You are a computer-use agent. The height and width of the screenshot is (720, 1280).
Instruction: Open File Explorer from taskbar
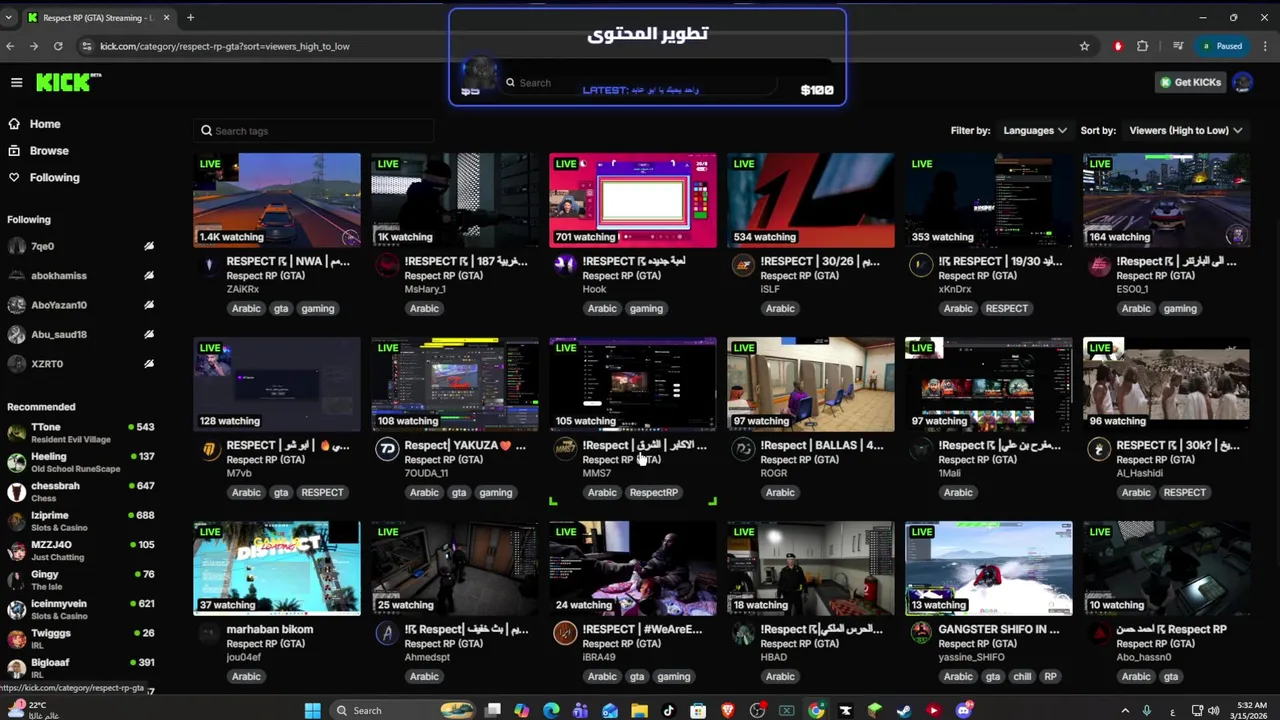(639, 711)
